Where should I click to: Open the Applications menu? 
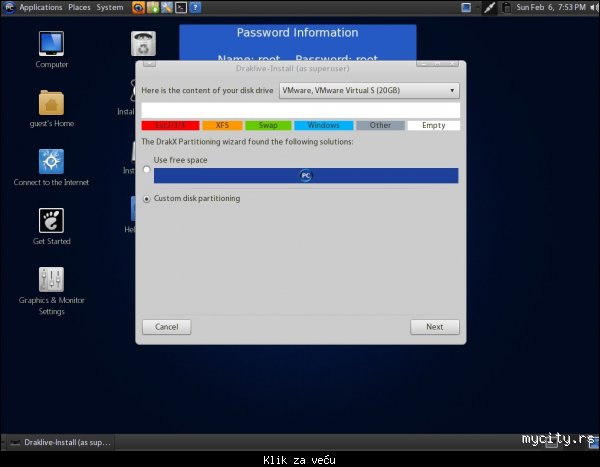tap(41, 7)
